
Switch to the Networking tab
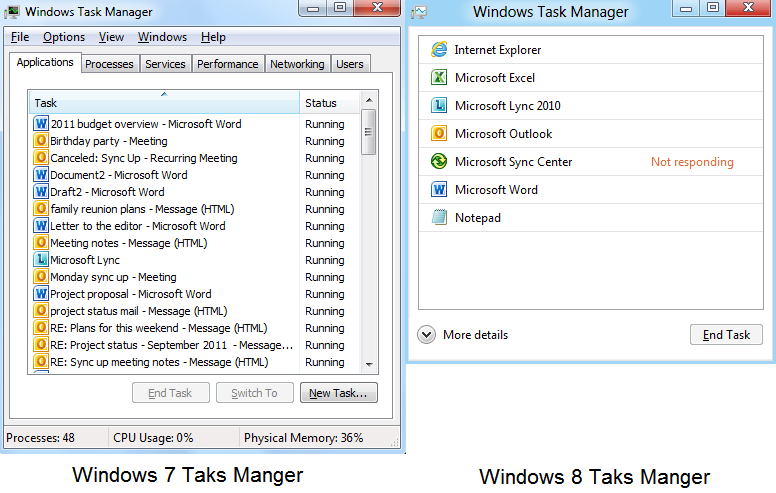coord(297,64)
